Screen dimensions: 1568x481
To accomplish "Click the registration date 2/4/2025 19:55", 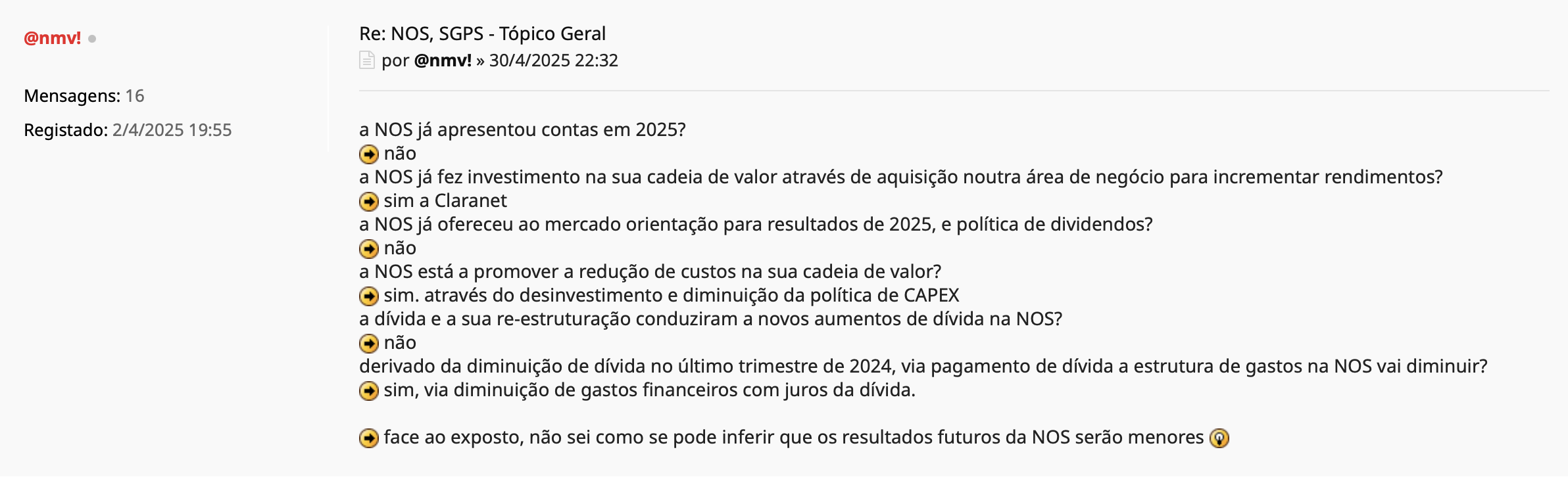I will pyautogui.click(x=172, y=130).
